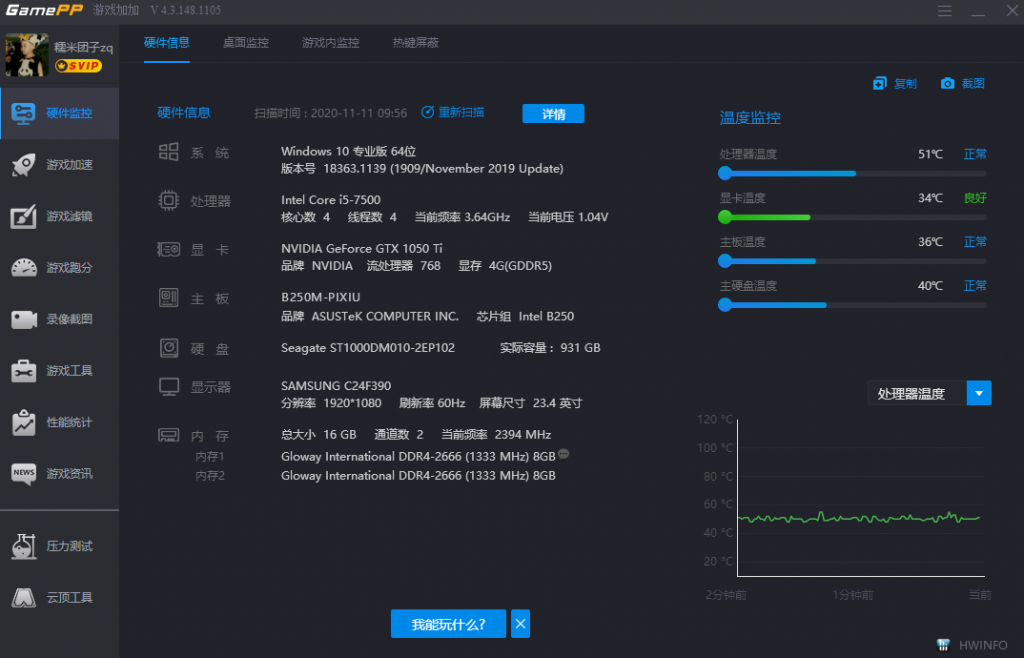The height and width of the screenshot is (658, 1024).
Task: Click the 内存2 Gloway DDR4-2666 row
Action: [418, 476]
